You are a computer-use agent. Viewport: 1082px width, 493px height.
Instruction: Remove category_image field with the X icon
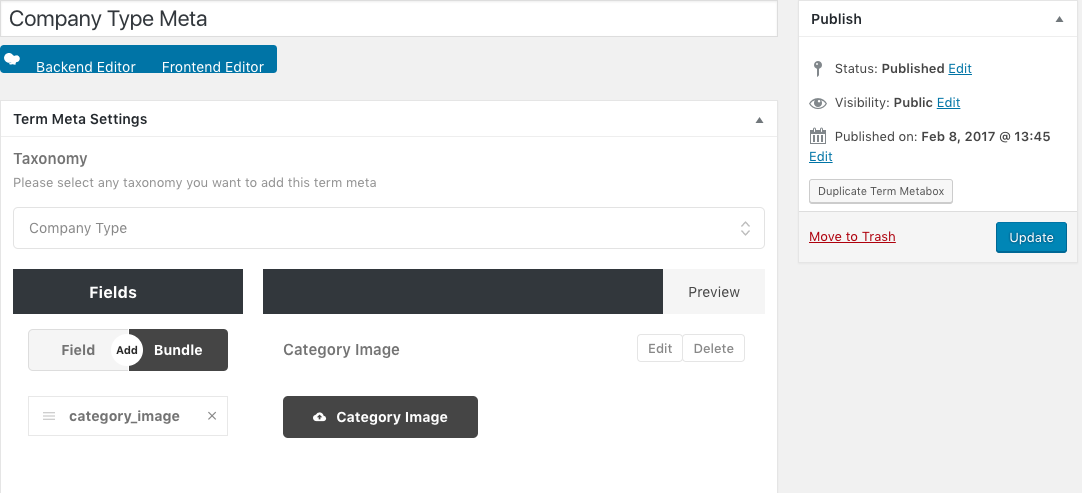(x=212, y=416)
